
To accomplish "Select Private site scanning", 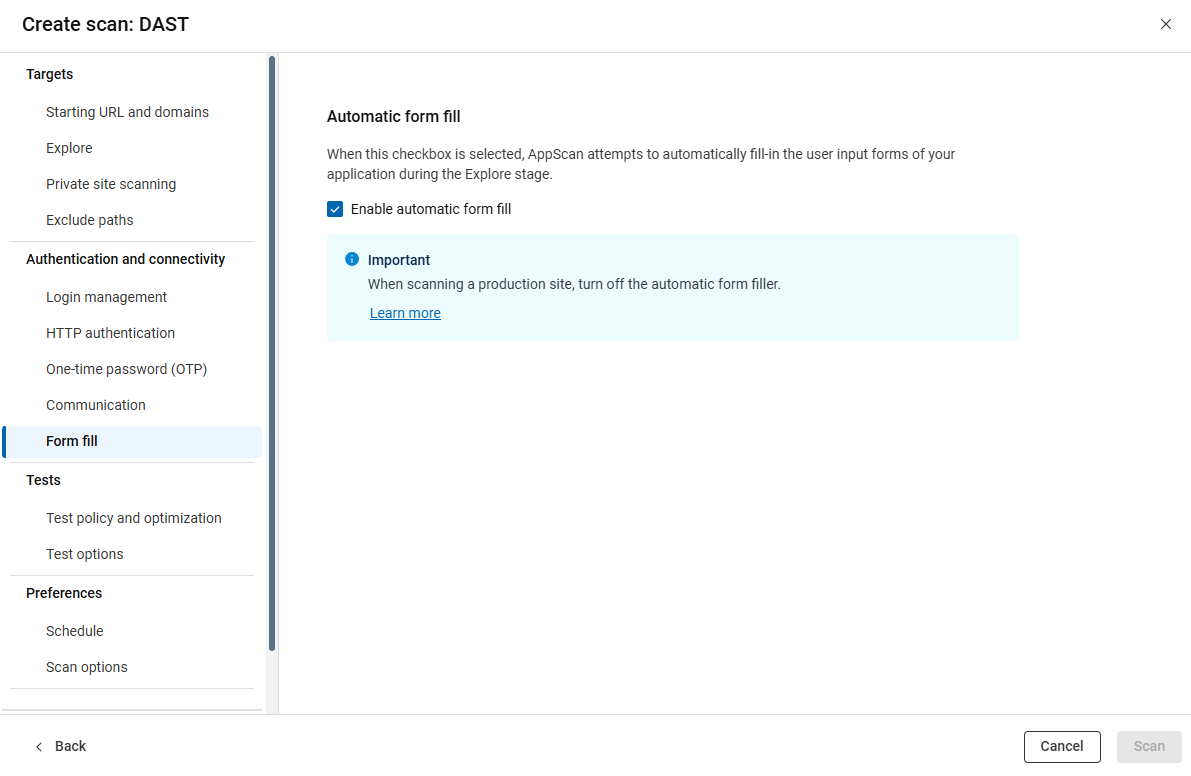I will [111, 184].
